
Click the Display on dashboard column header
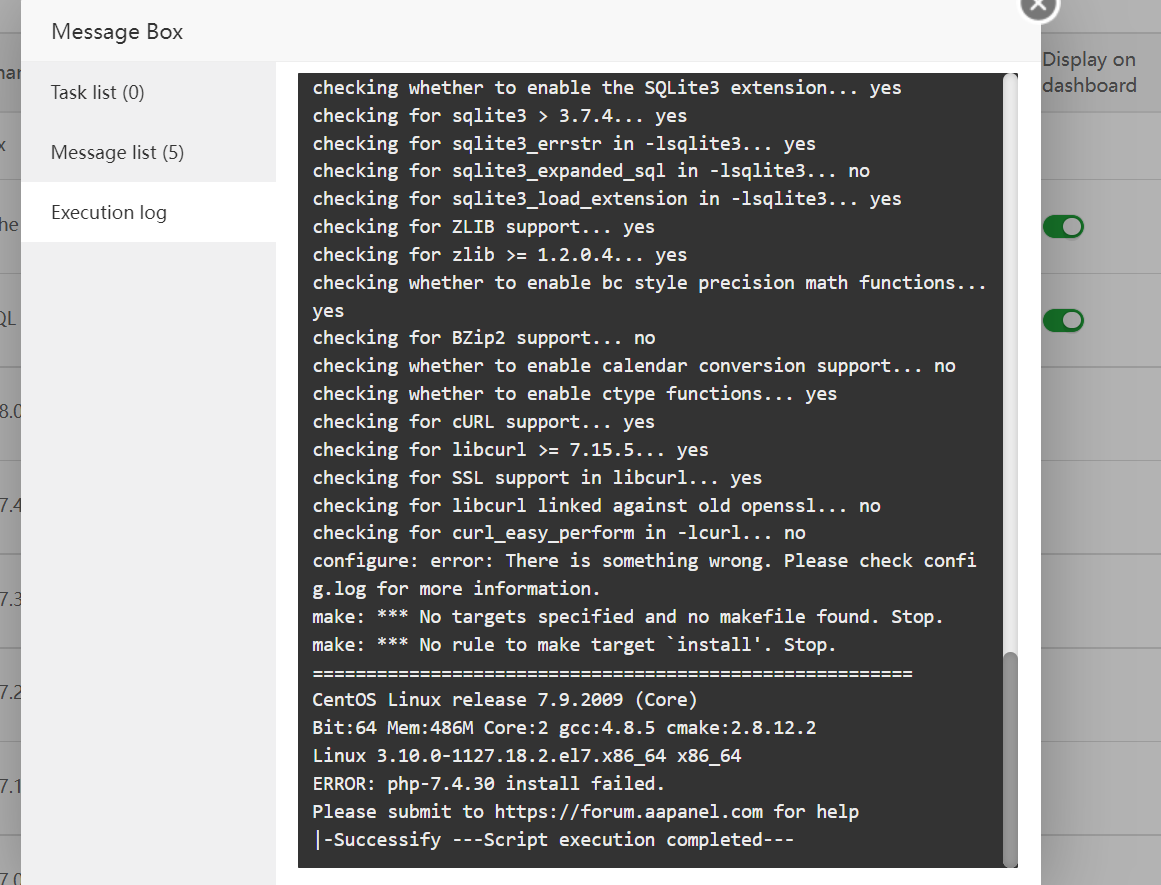point(1089,73)
